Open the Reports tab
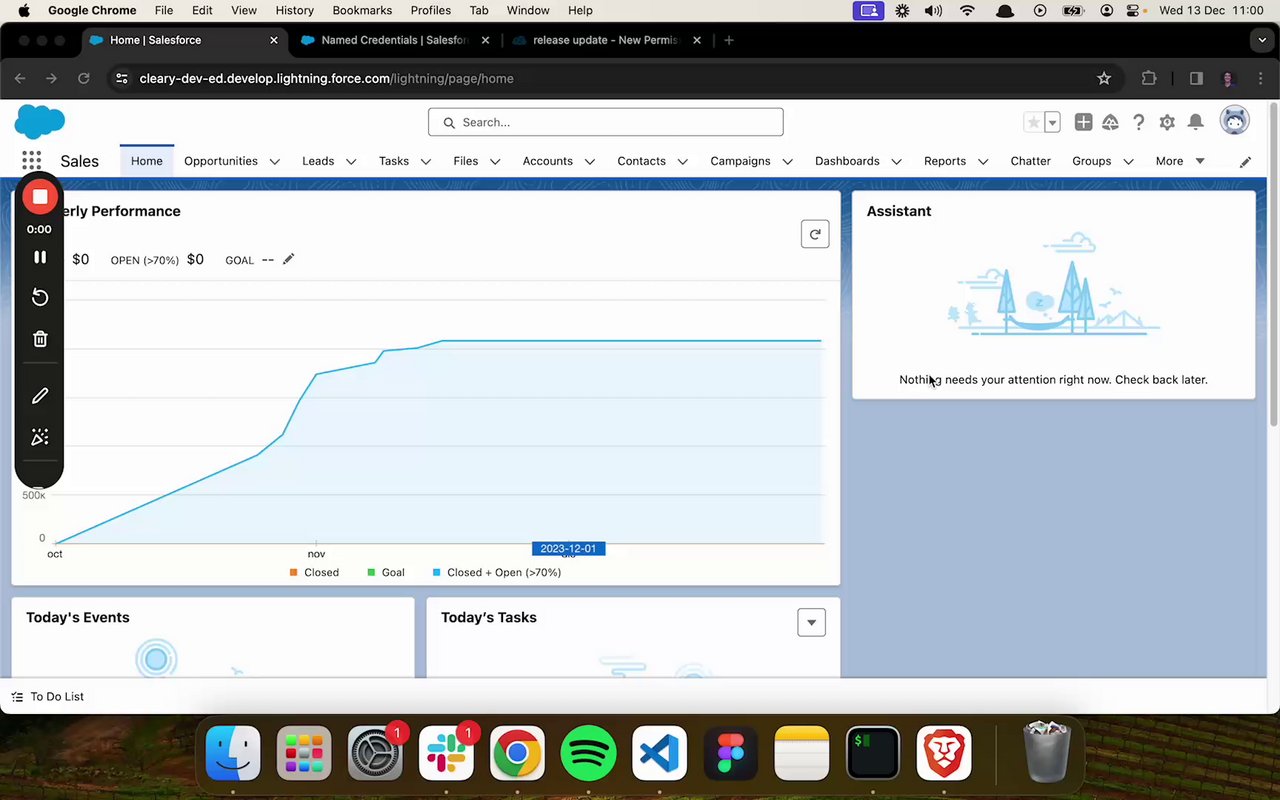This screenshot has height=800, width=1280. 945,161
